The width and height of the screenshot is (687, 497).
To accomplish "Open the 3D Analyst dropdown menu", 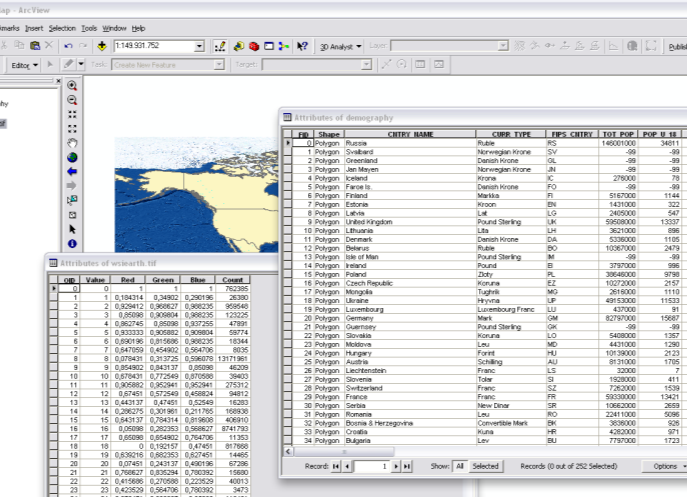I will pyautogui.click(x=340, y=46).
